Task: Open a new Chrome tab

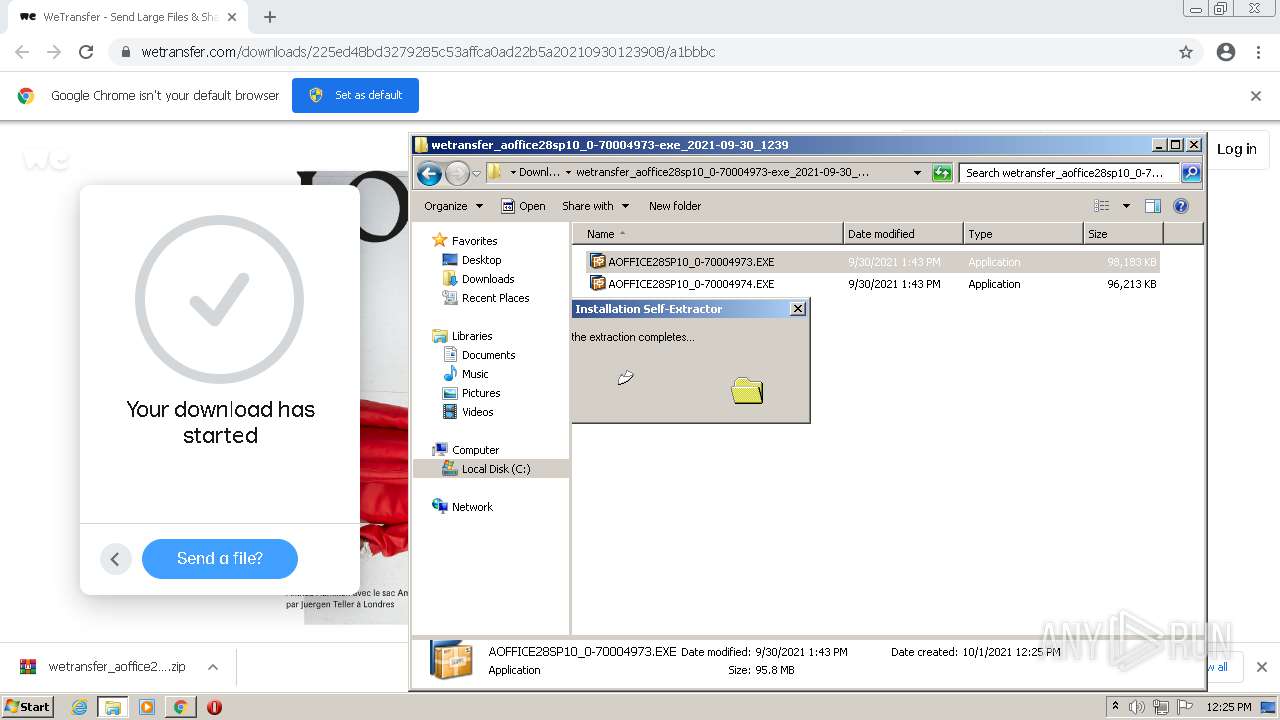Action: click(270, 17)
